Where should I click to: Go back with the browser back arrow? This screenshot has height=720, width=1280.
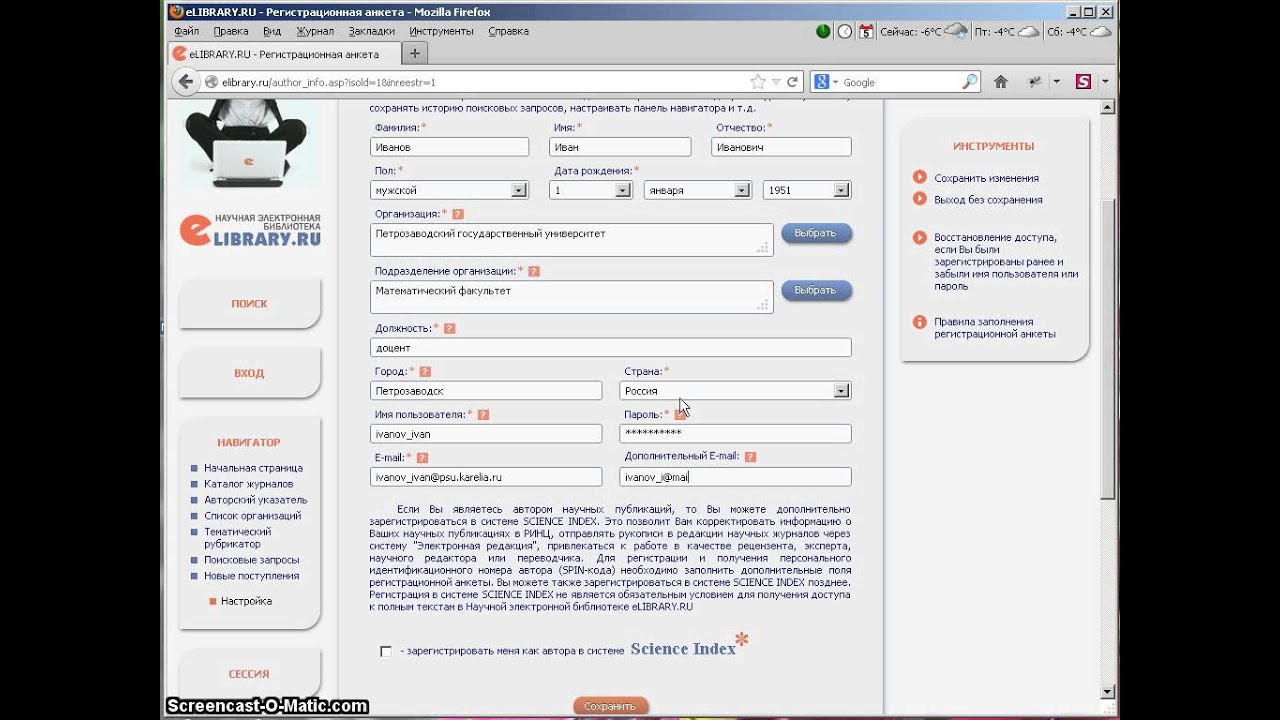184,82
